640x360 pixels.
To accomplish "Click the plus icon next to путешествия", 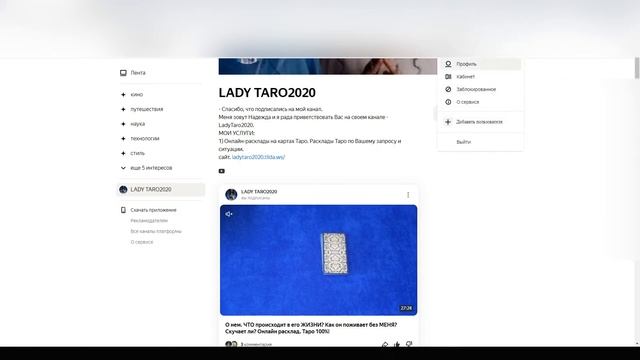I will pos(123,109).
